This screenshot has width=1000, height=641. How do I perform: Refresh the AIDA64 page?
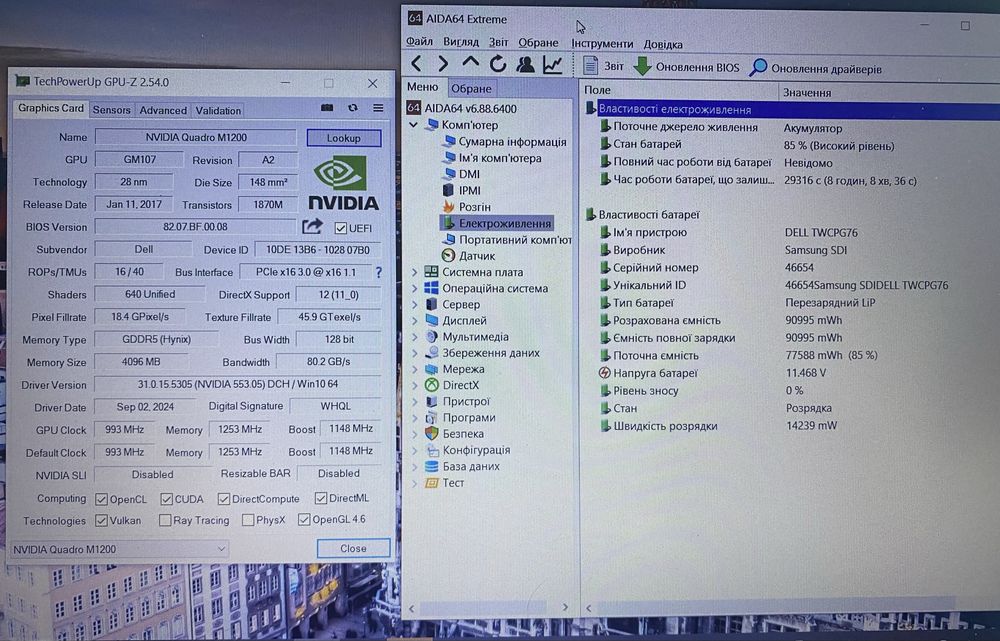click(x=497, y=64)
